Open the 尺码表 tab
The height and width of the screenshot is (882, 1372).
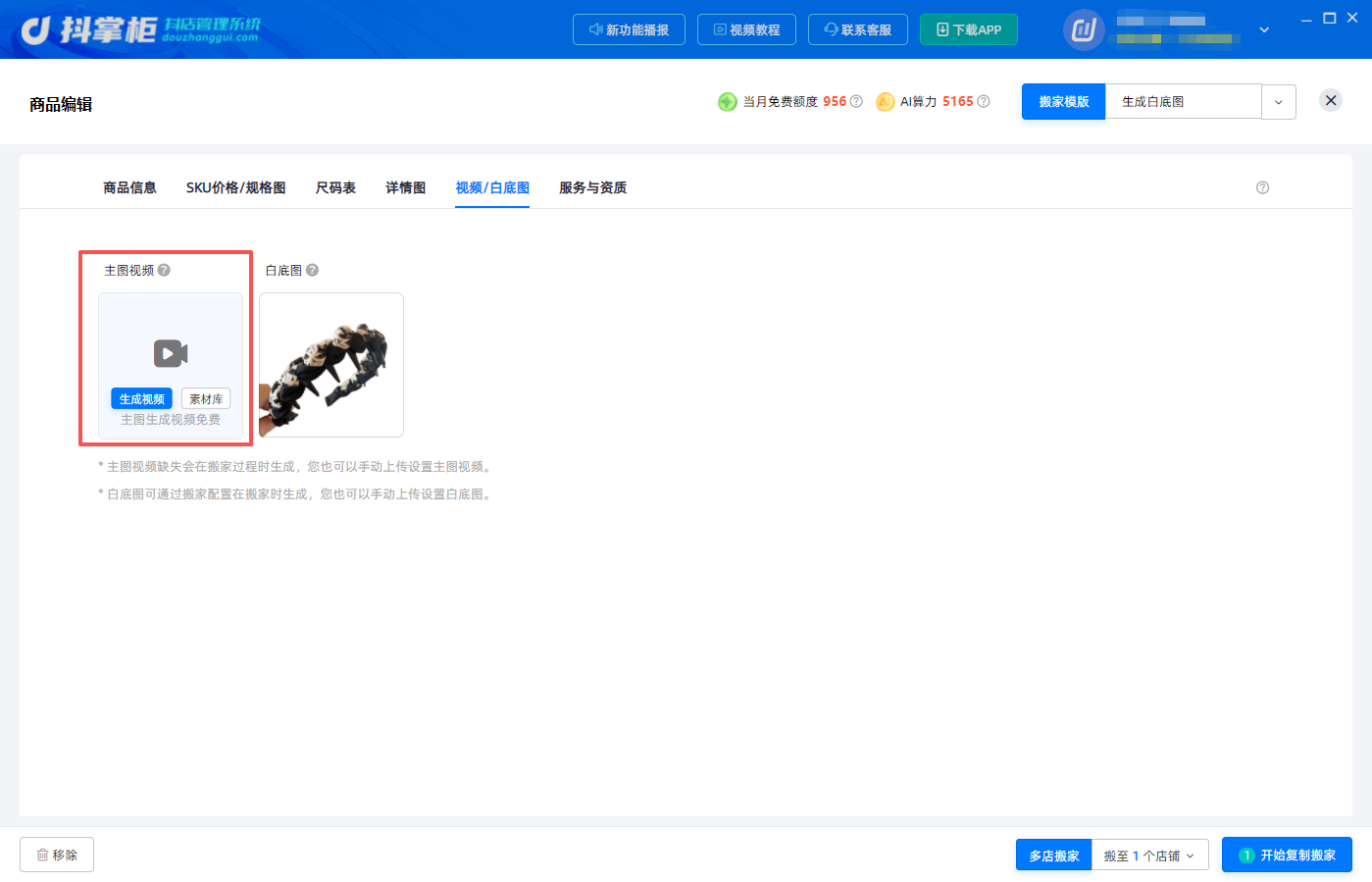335,187
